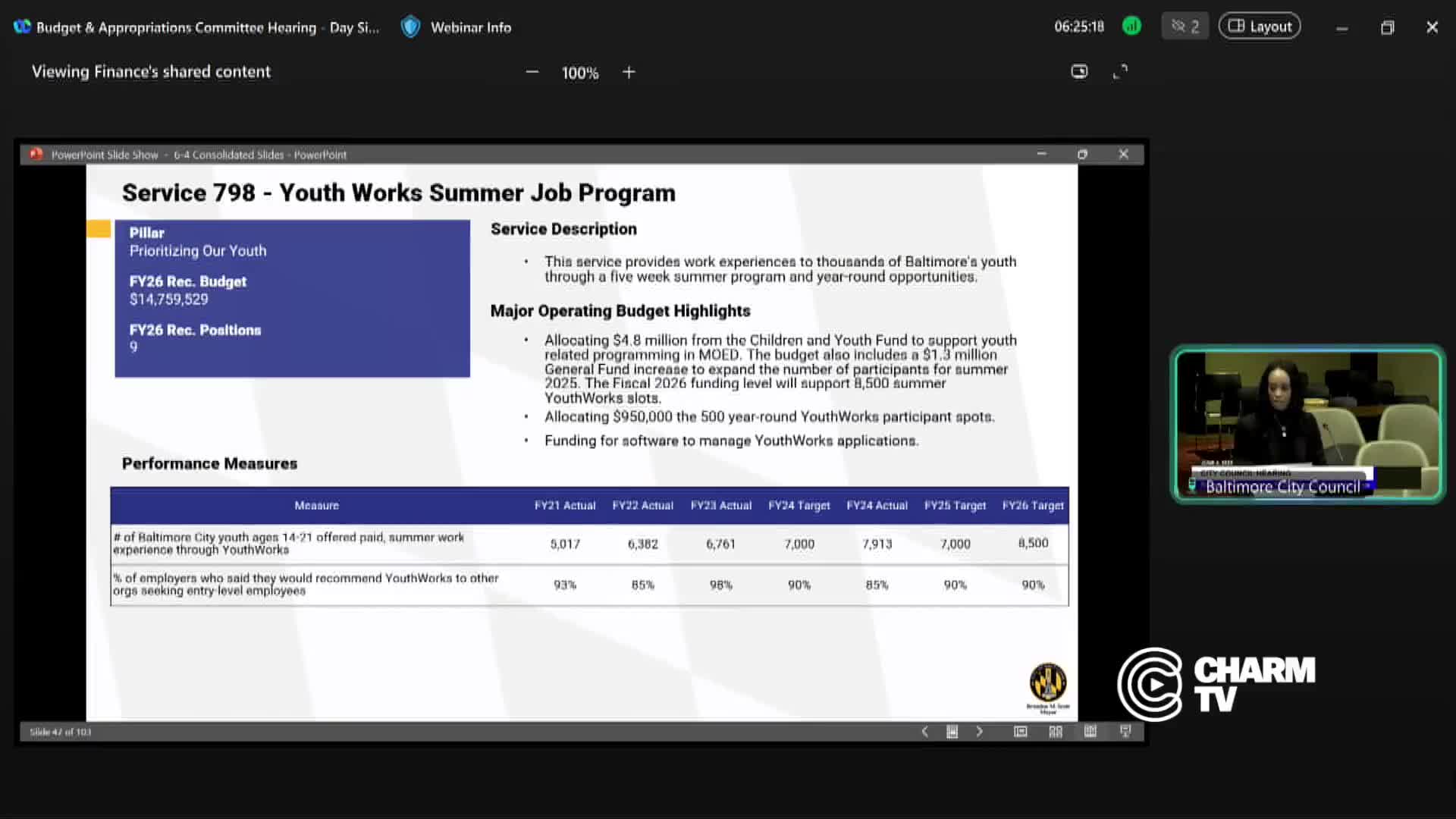1456x819 pixels.
Task: Pop out the shared content window
Action: [x=1079, y=71]
